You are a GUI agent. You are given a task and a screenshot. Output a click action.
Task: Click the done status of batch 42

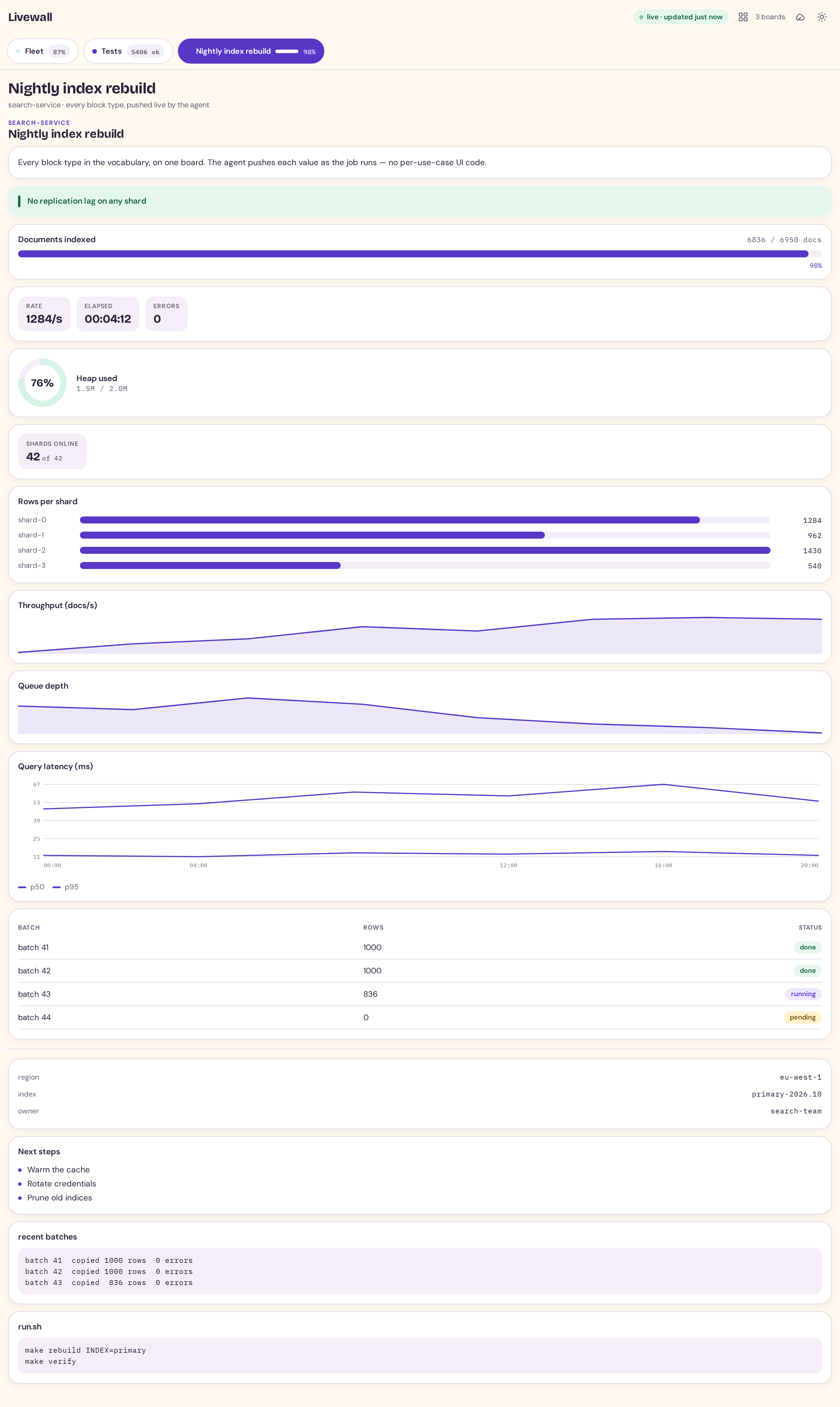[x=808, y=970]
